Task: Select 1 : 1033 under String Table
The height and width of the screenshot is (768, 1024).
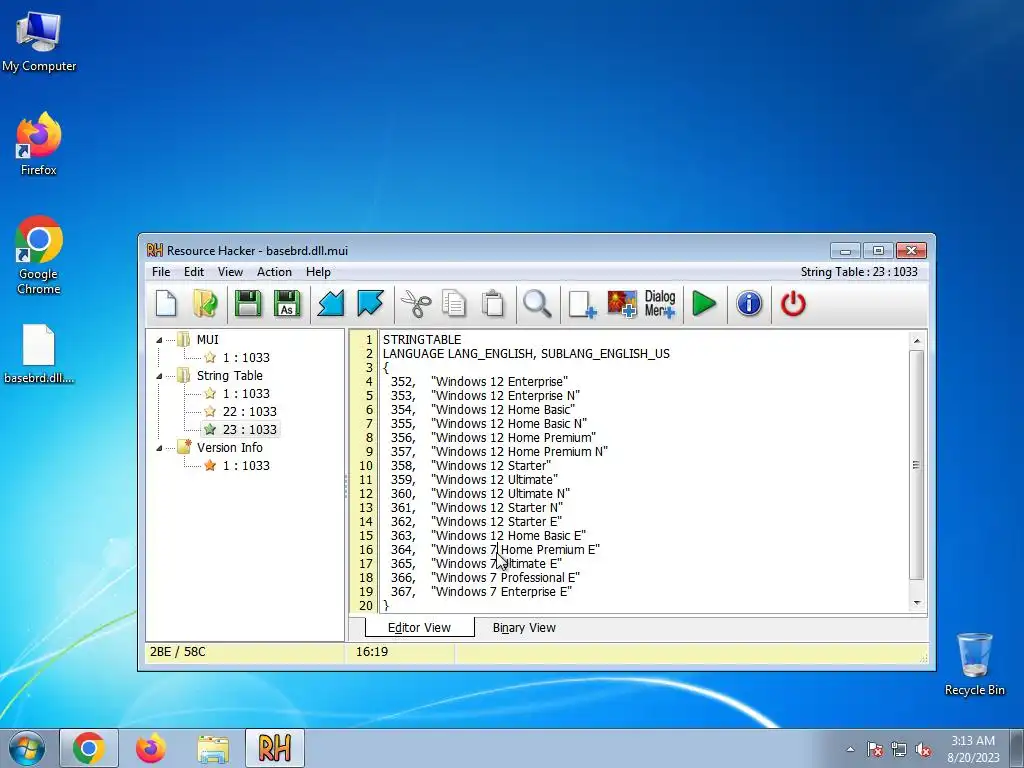Action: click(x=246, y=394)
